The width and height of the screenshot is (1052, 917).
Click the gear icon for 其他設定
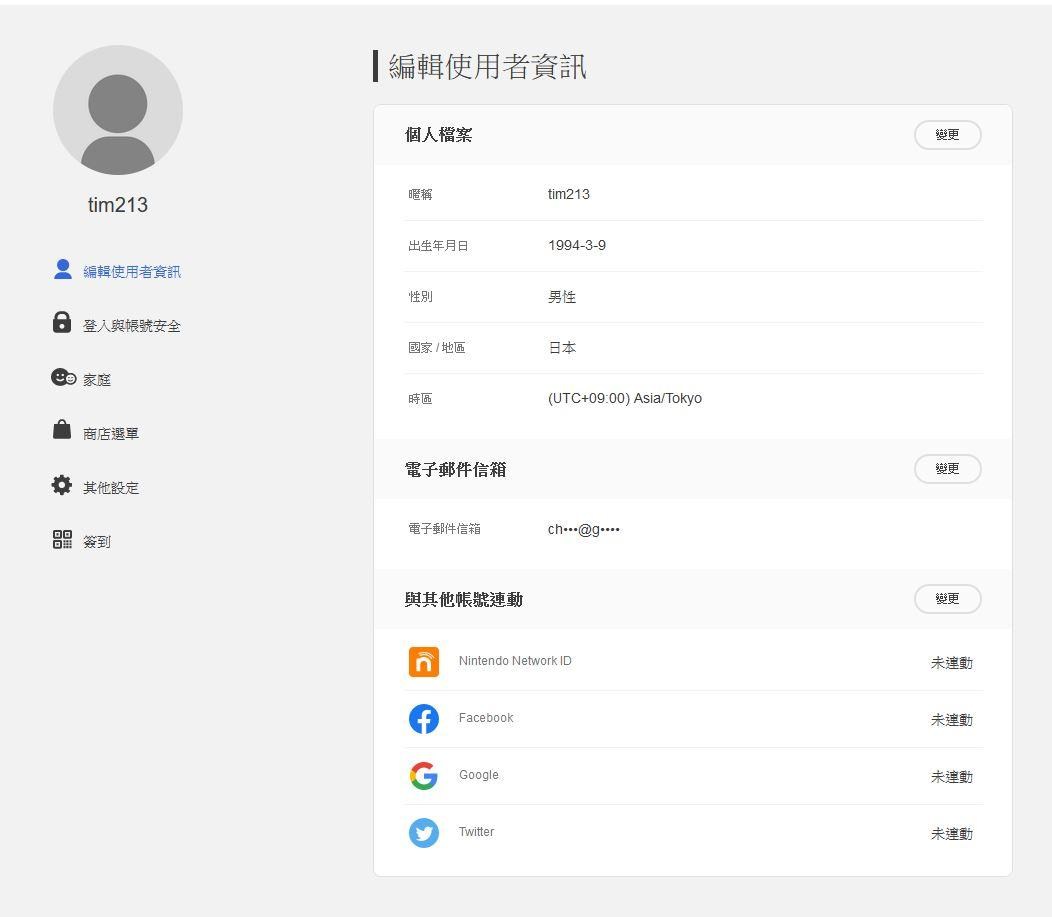(x=62, y=485)
